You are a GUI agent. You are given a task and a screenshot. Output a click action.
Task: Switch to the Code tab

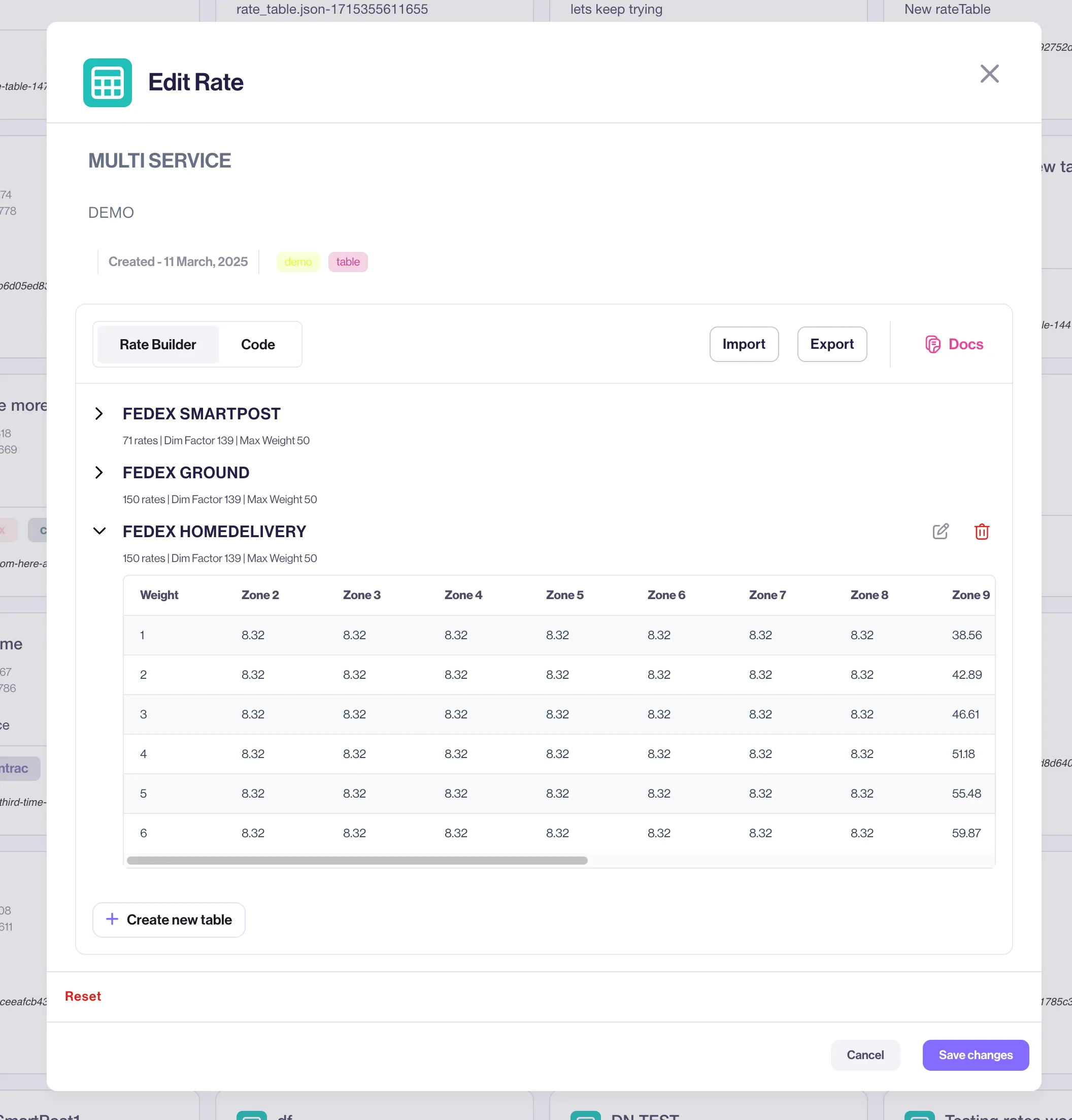(x=258, y=345)
